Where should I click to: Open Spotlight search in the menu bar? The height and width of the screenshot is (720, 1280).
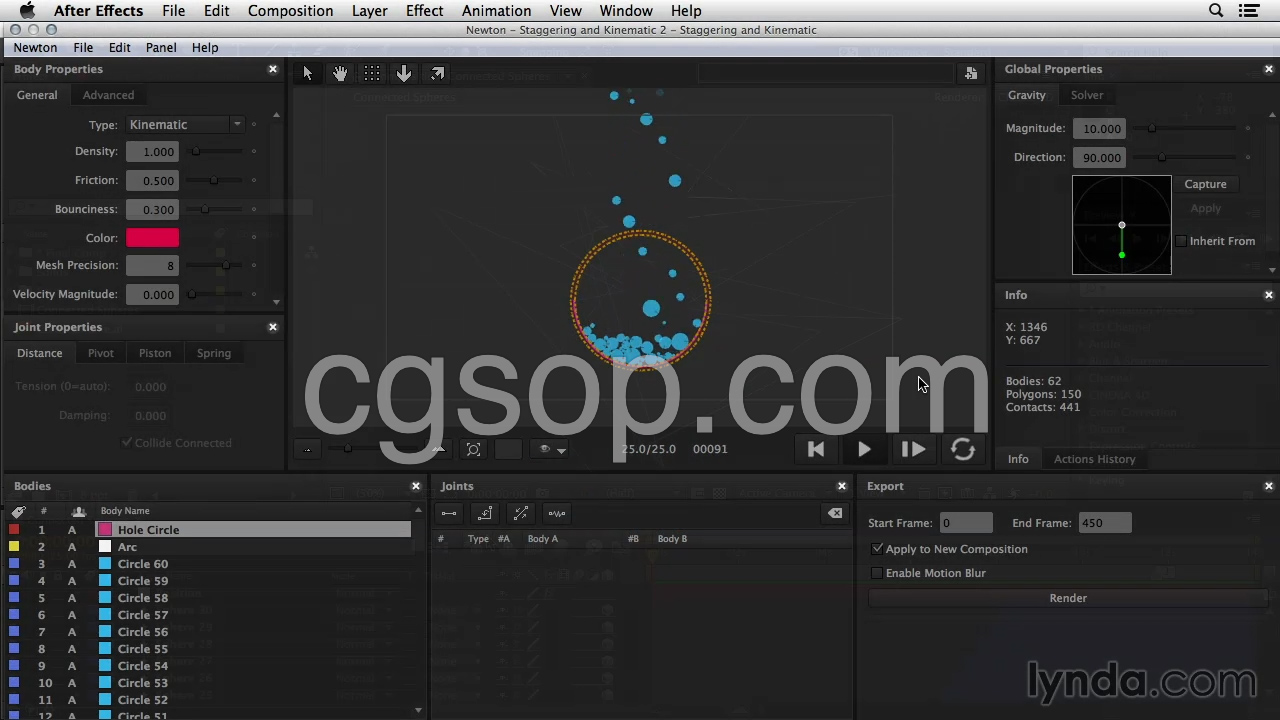point(1216,11)
